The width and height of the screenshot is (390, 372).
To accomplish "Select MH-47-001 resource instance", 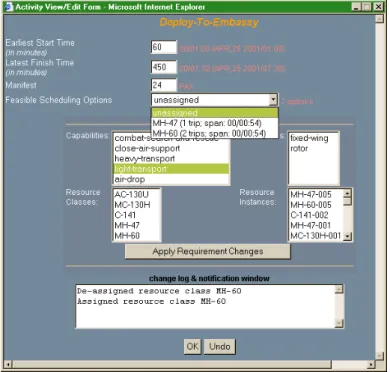I will coord(316,225).
